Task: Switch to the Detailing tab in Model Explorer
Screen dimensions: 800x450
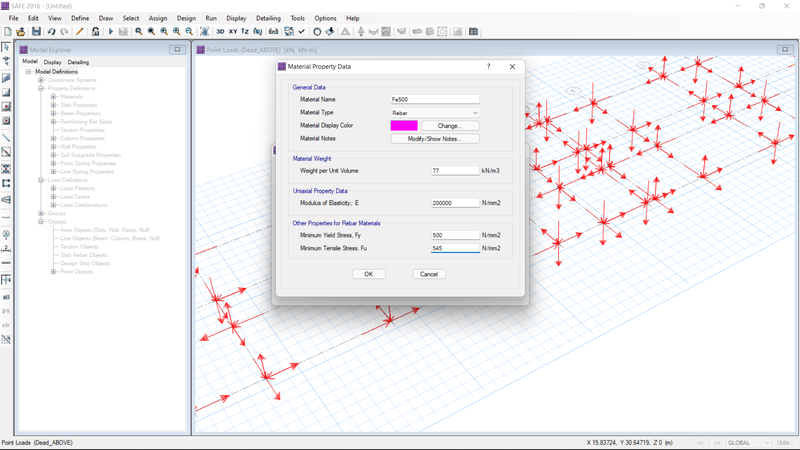Action: tap(78, 62)
